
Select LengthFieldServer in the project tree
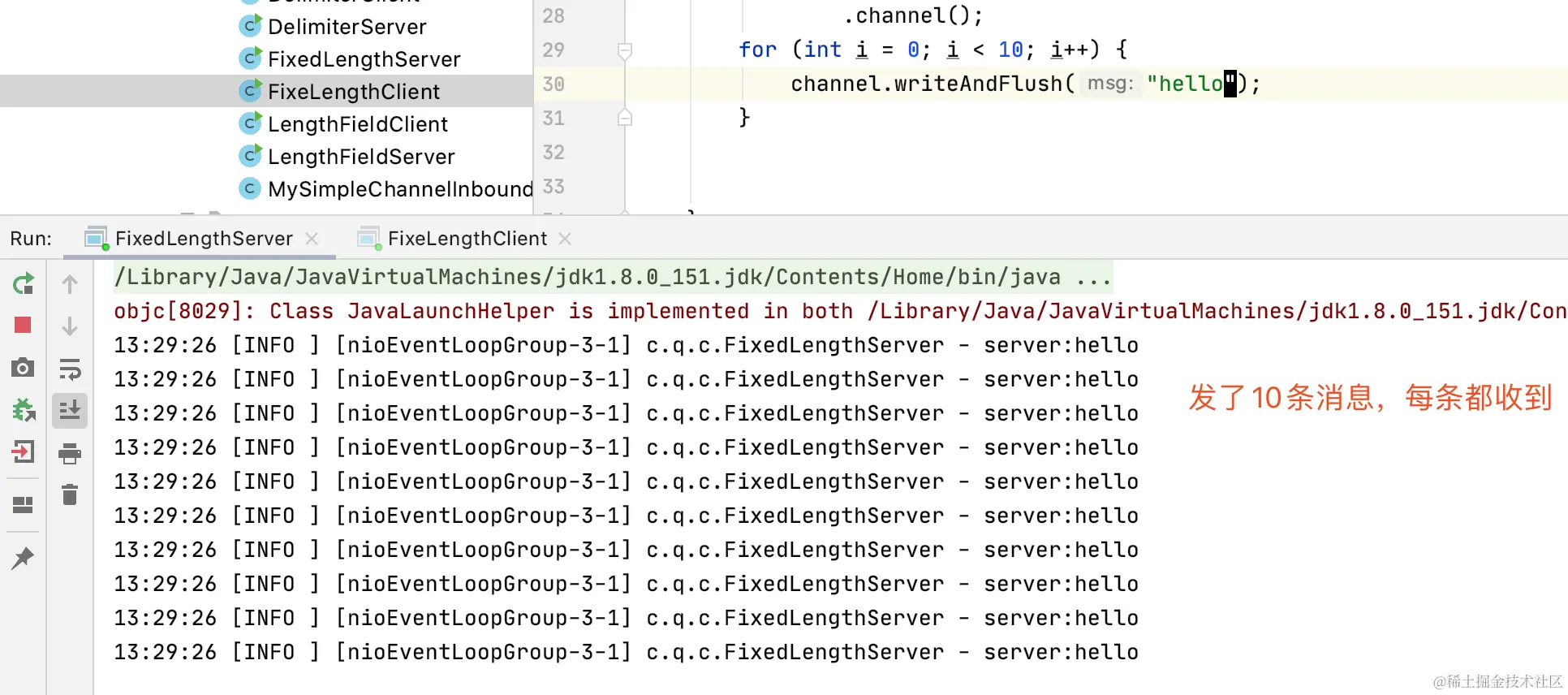pos(360,157)
